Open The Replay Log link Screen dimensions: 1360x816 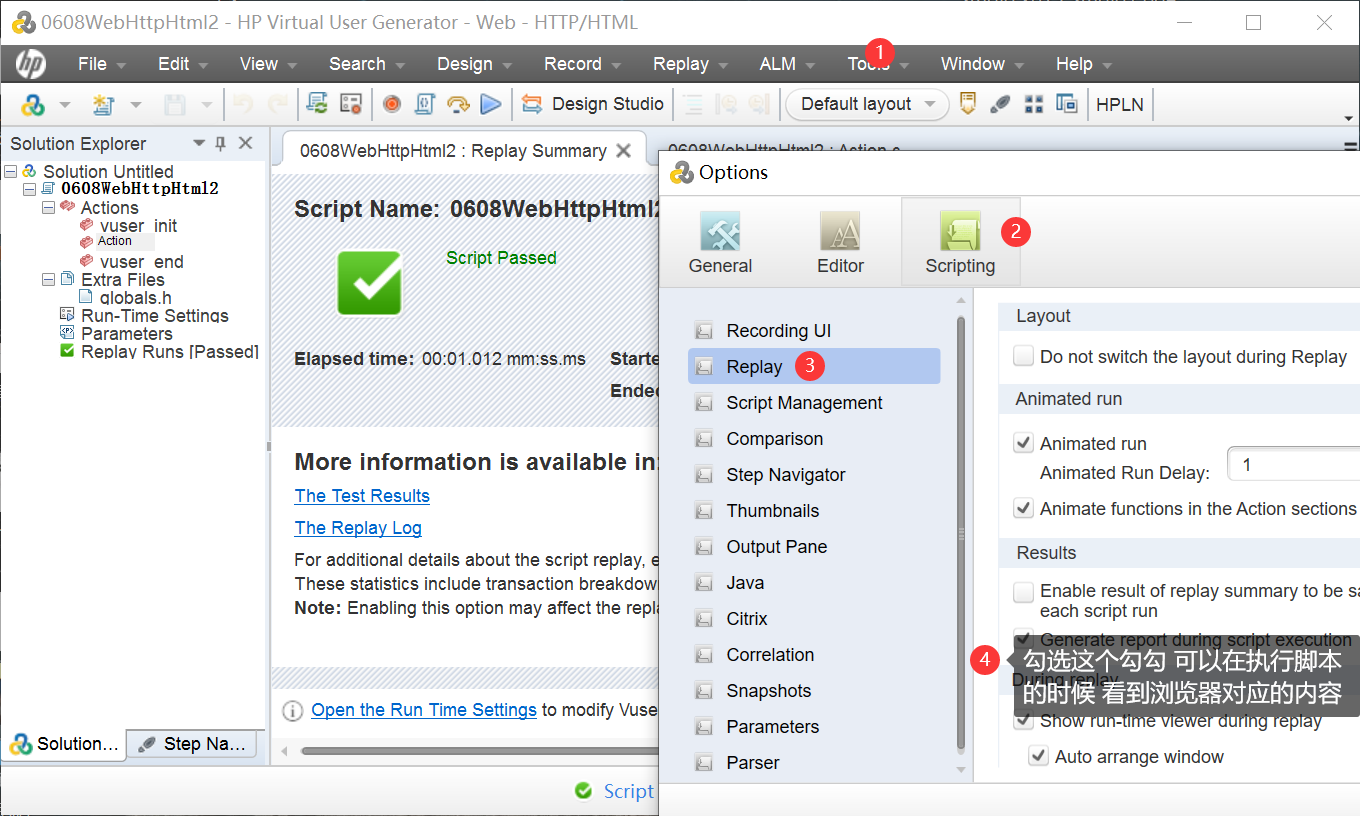[358, 528]
